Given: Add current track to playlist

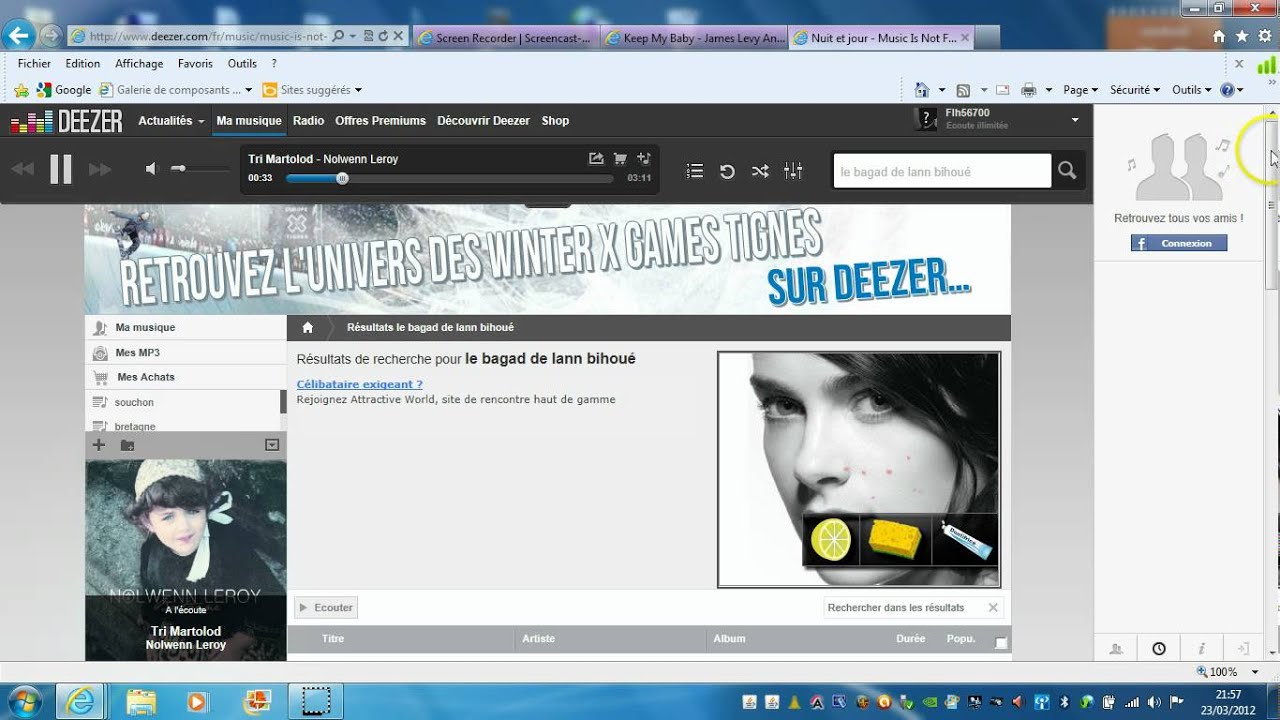Looking at the screenshot, I should point(643,158).
